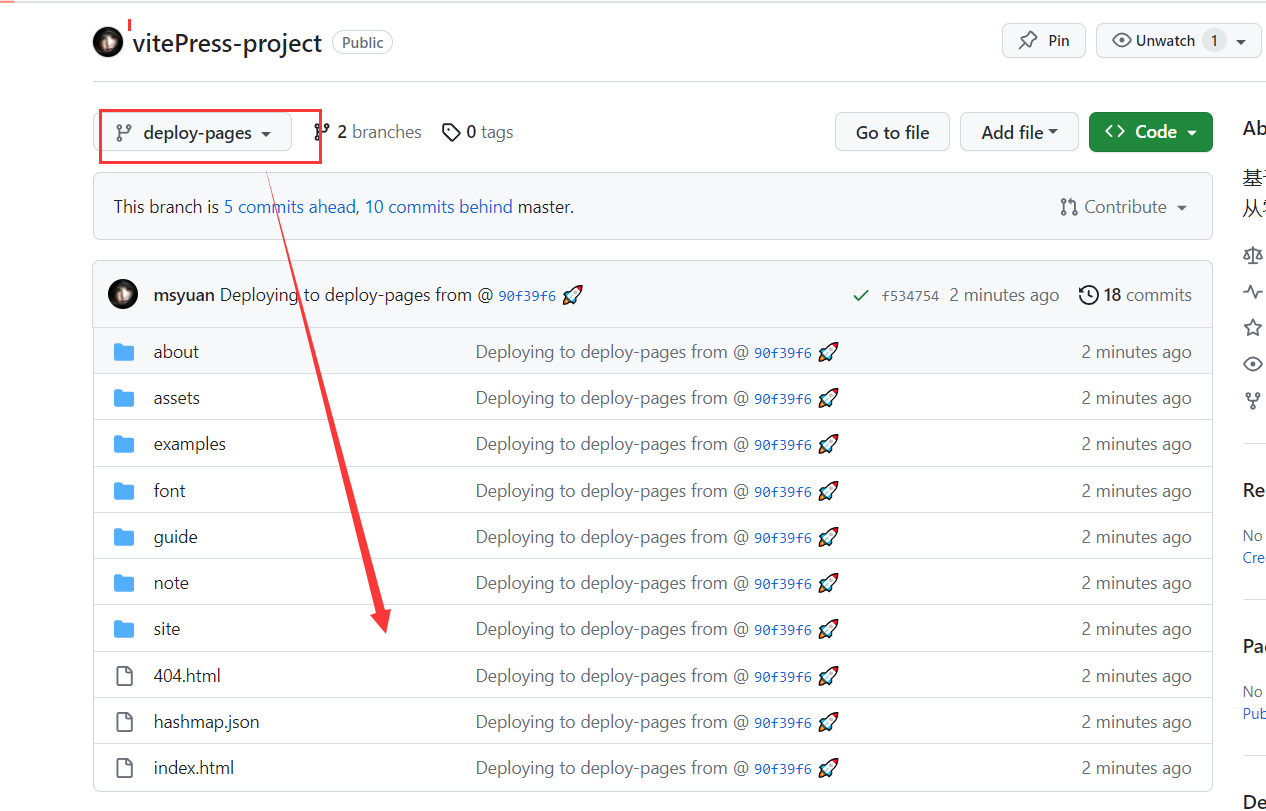This screenshot has height=811, width=1266.
Task: Expand the Add file dropdown
Action: pyautogui.click(x=1019, y=132)
